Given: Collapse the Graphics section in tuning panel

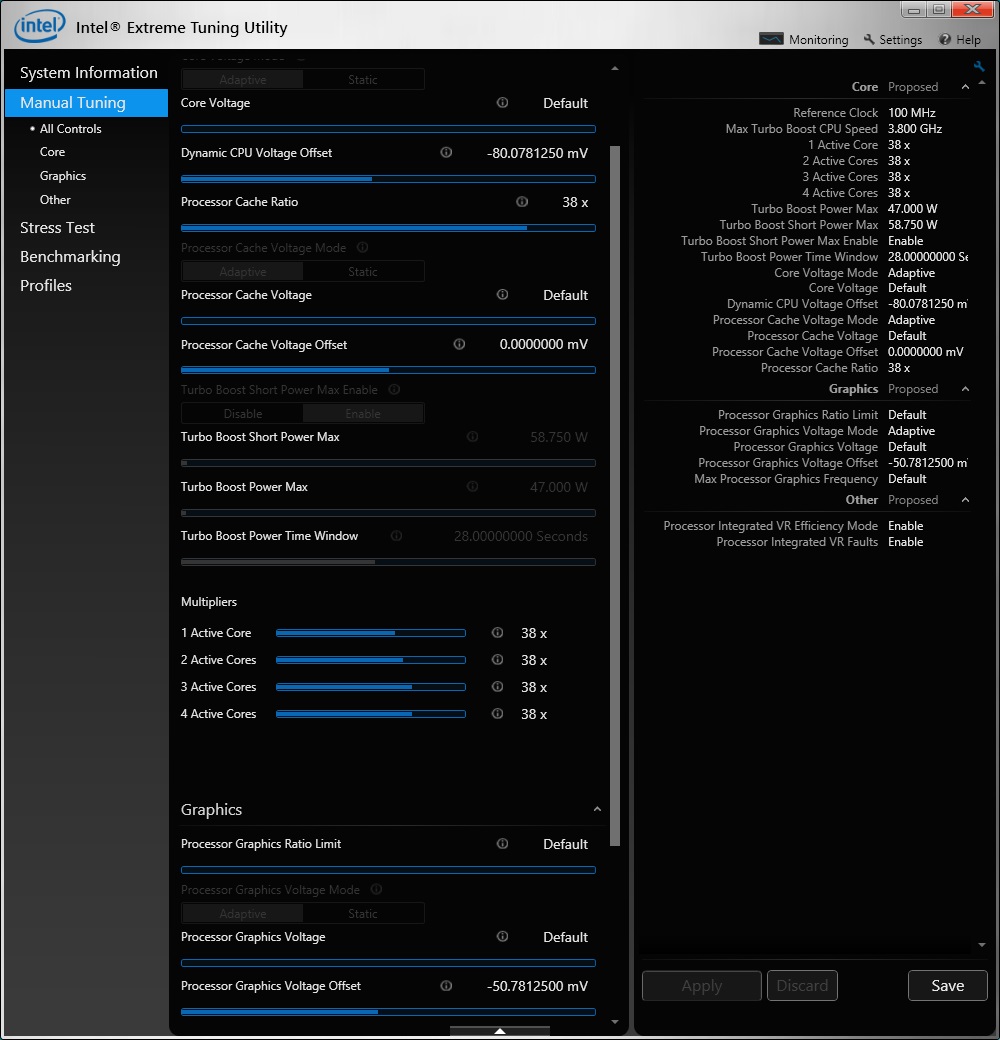Looking at the screenshot, I should (x=597, y=809).
